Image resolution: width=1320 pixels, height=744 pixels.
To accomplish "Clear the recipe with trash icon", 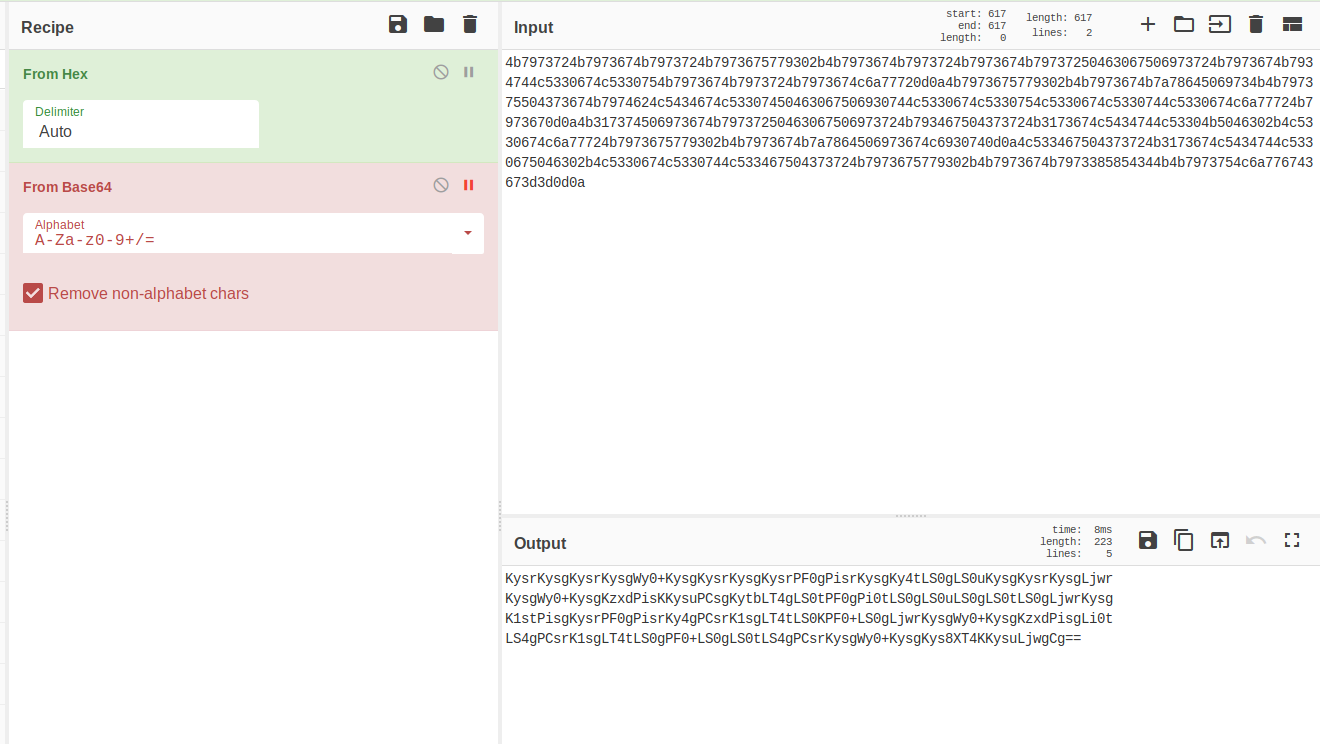I will pyautogui.click(x=470, y=25).
